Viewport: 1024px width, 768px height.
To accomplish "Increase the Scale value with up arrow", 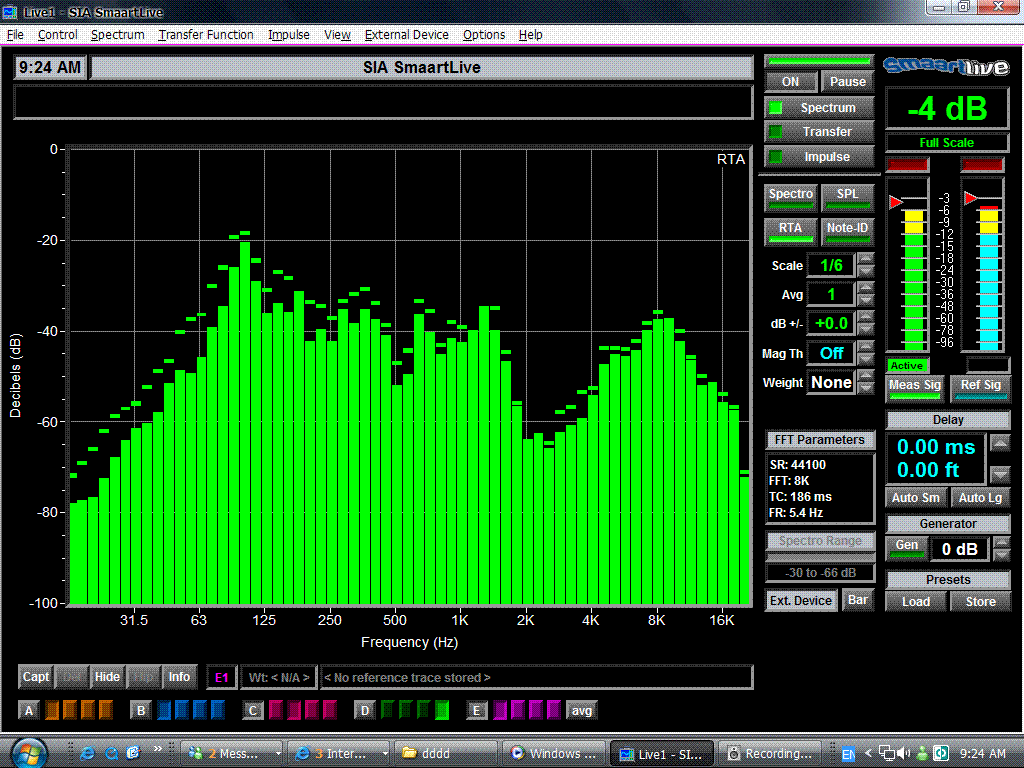I will point(865,259).
